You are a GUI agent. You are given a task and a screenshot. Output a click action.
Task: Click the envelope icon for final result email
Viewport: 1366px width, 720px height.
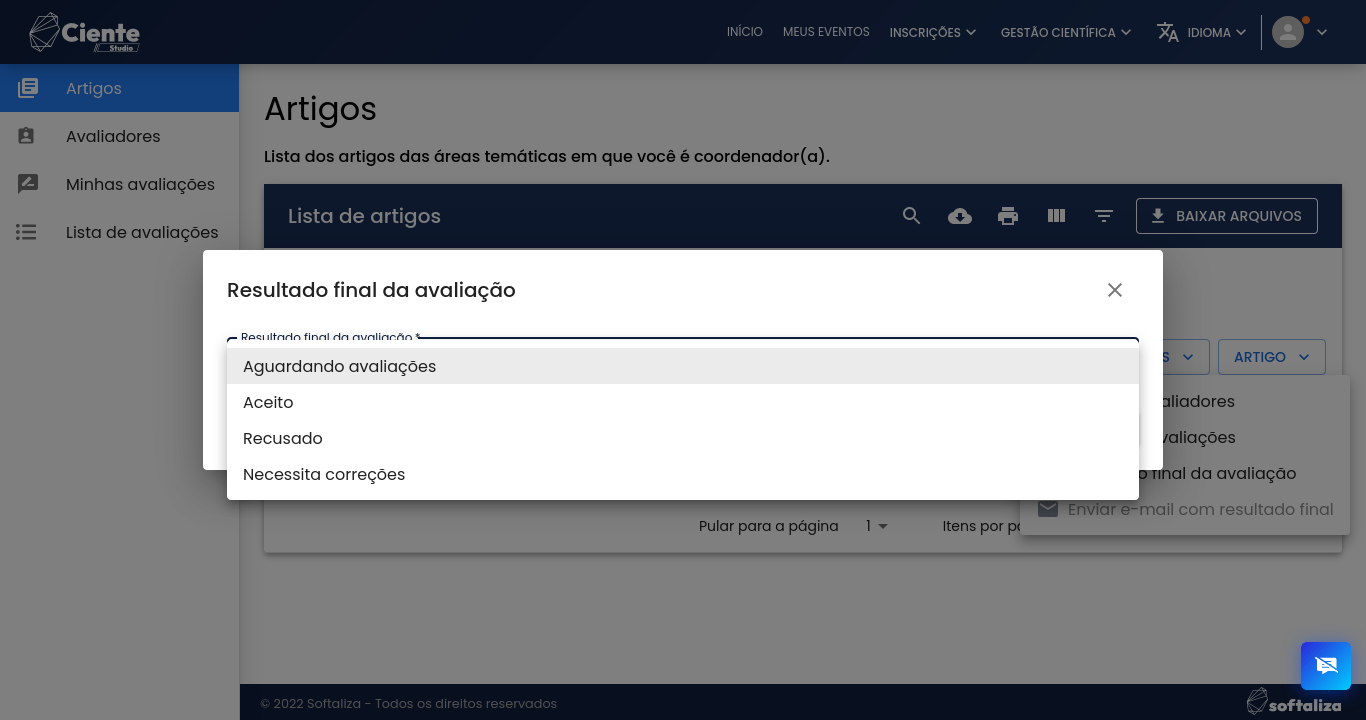[x=1047, y=509]
